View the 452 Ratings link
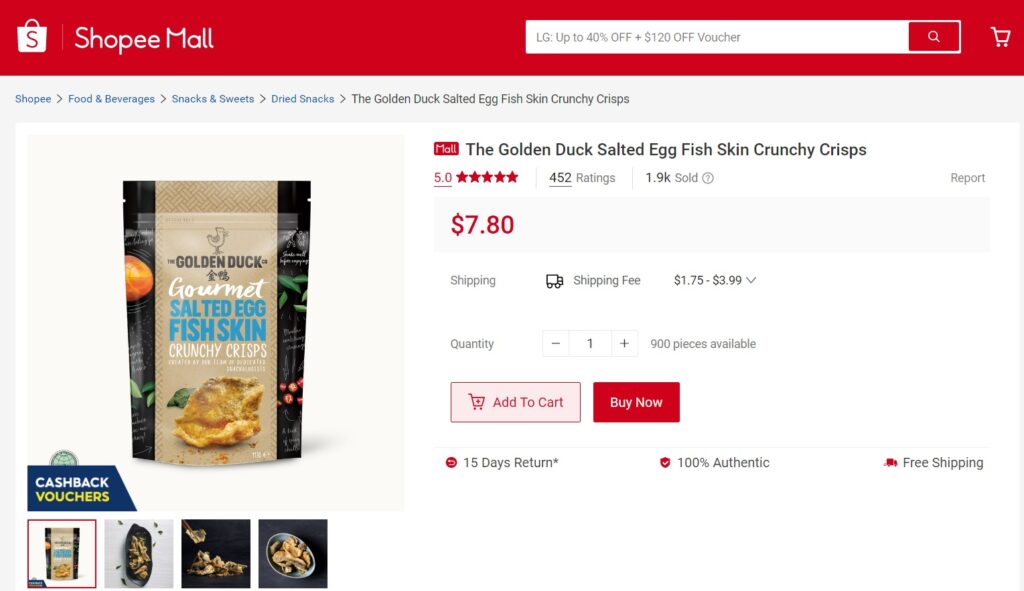The height and width of the screenshot is (591, 1024). [582, 178]
